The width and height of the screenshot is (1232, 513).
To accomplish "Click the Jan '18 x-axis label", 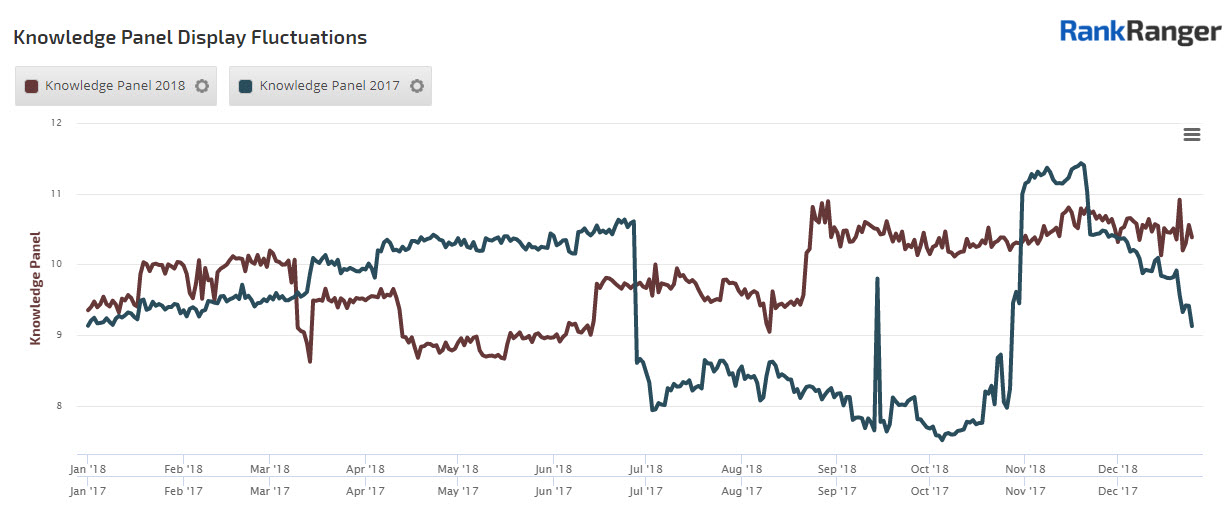I will [x=89, y=469].
